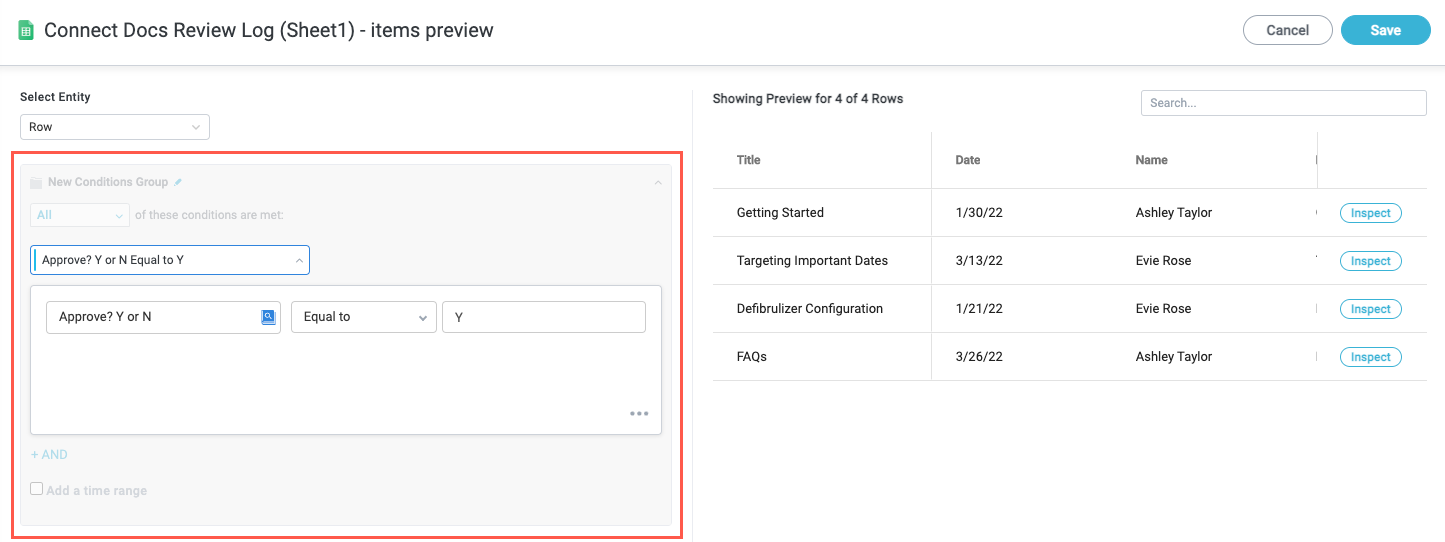Click the Date column header
1445x542 pixels.
pos(967,160)
